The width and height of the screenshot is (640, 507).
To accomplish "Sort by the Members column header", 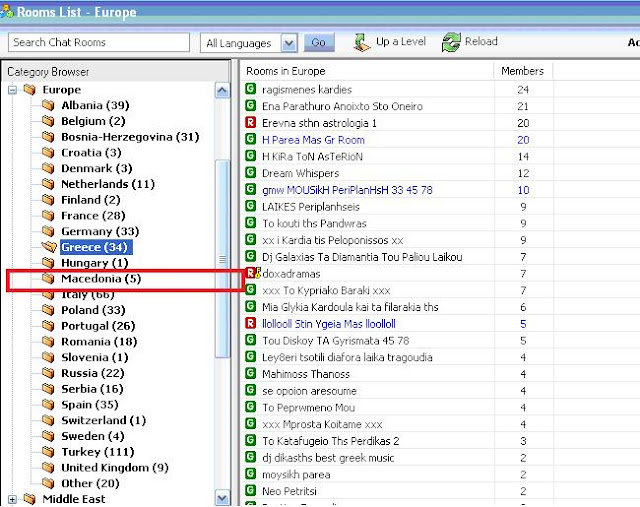I will pos(523,71).
